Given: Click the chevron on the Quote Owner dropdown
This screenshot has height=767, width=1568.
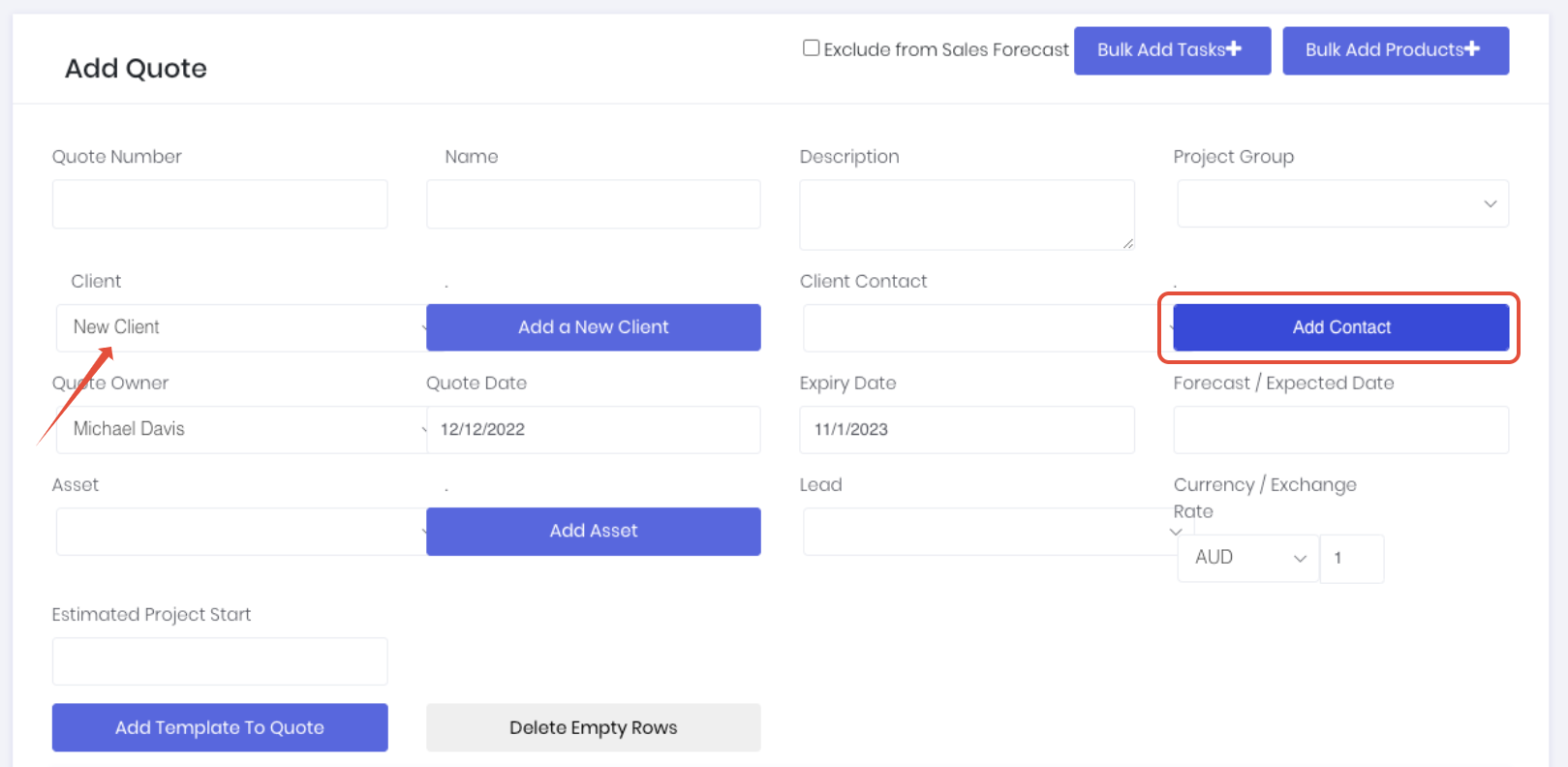Looking at the screenshot, I should tap(422, 430).
